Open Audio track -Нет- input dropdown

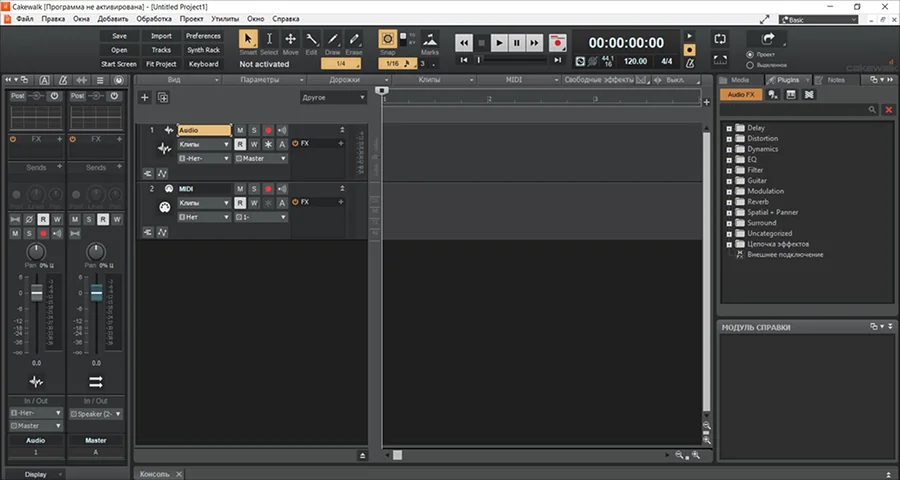point(204,158)
